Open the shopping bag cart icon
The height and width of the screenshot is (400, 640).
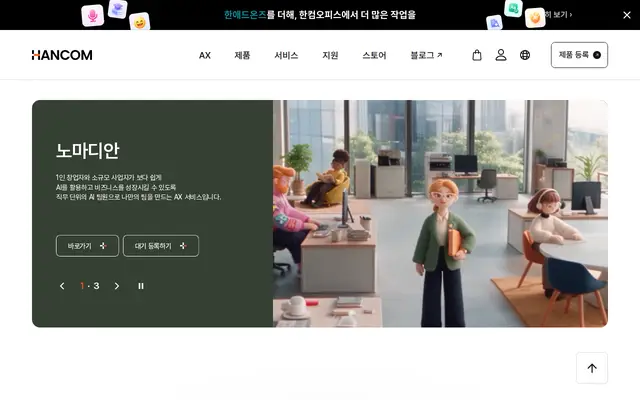(x=477, y=55)
